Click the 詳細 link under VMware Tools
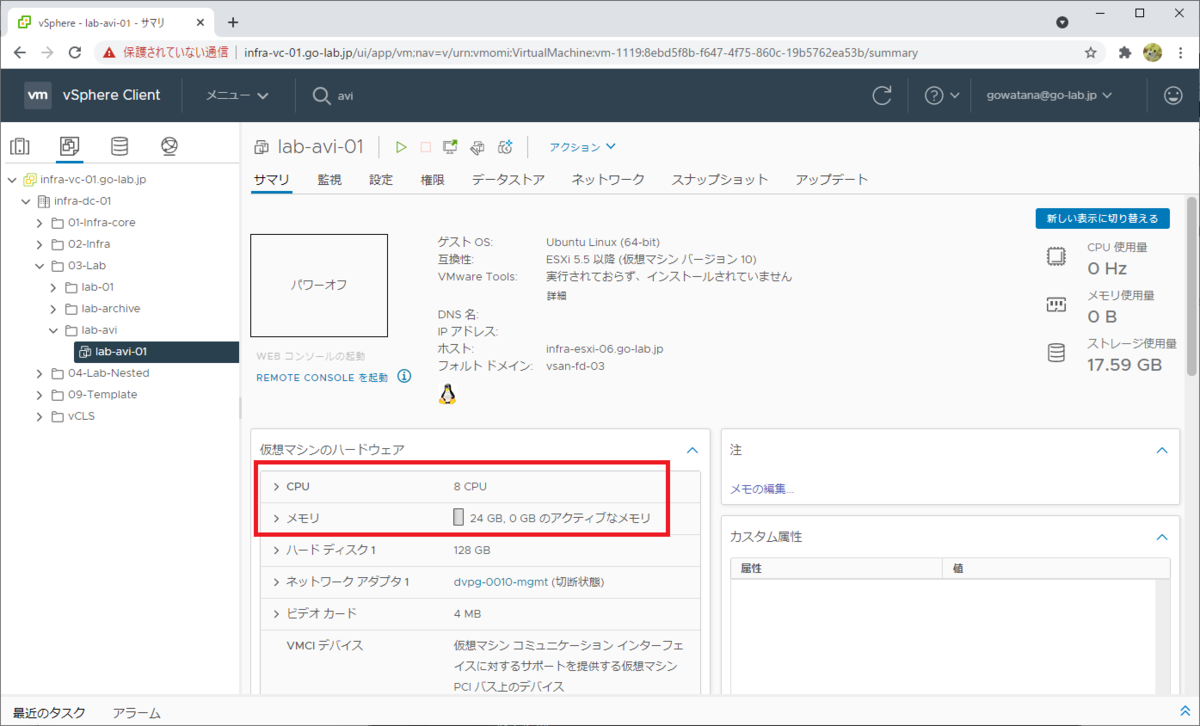1200x726 pixels. 557,295
